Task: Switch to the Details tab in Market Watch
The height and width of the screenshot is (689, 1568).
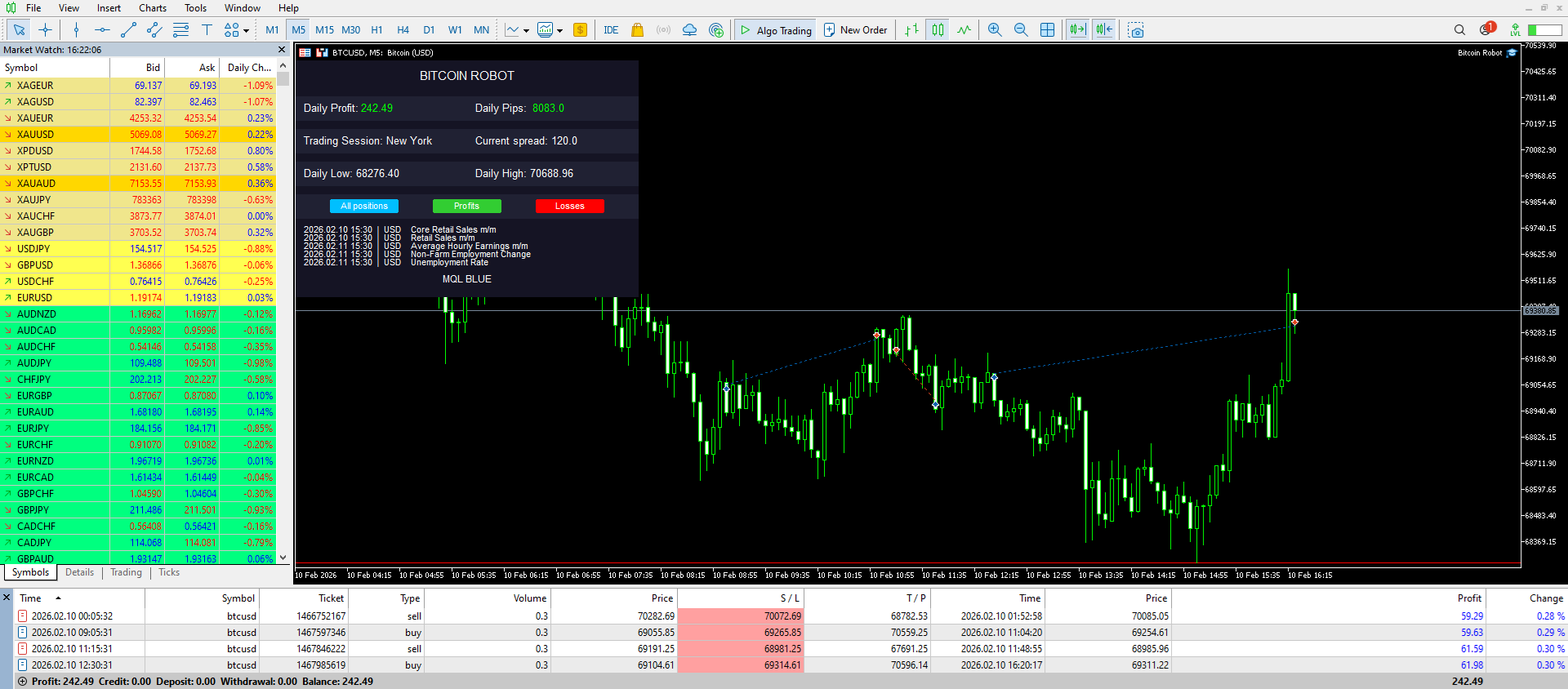Action: point(79,572)
